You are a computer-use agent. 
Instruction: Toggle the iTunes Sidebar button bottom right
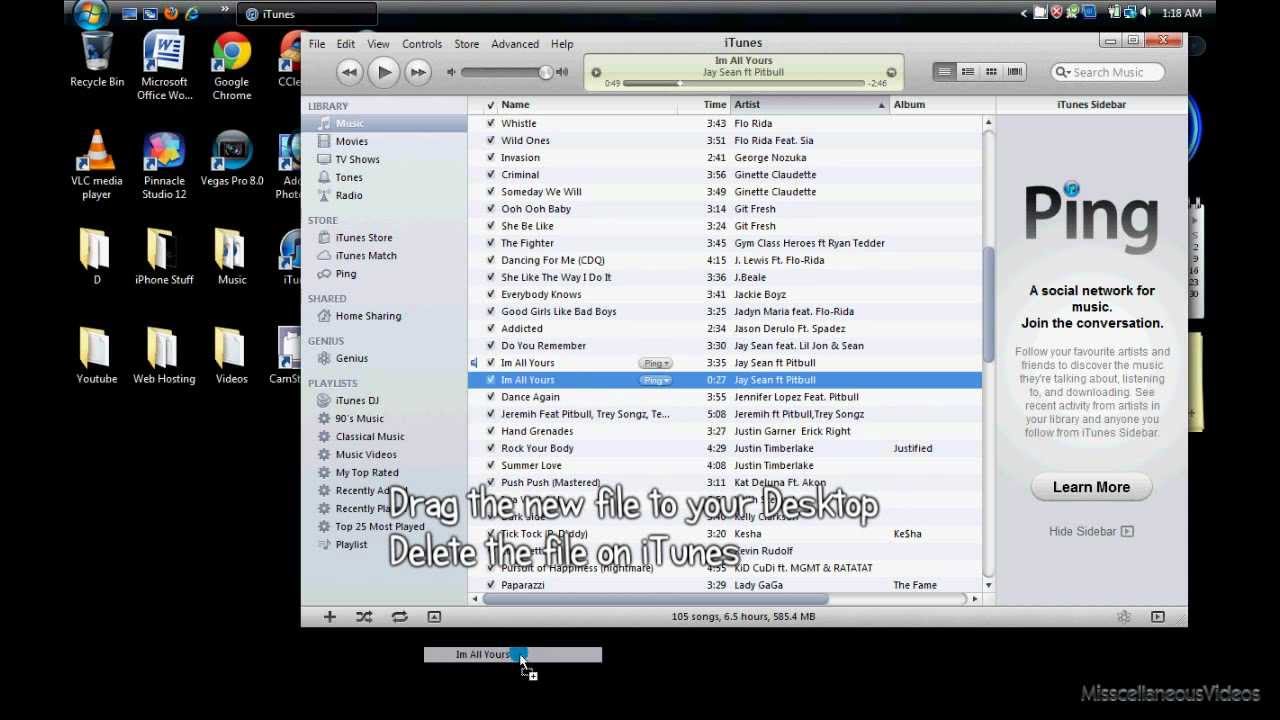1158,617
